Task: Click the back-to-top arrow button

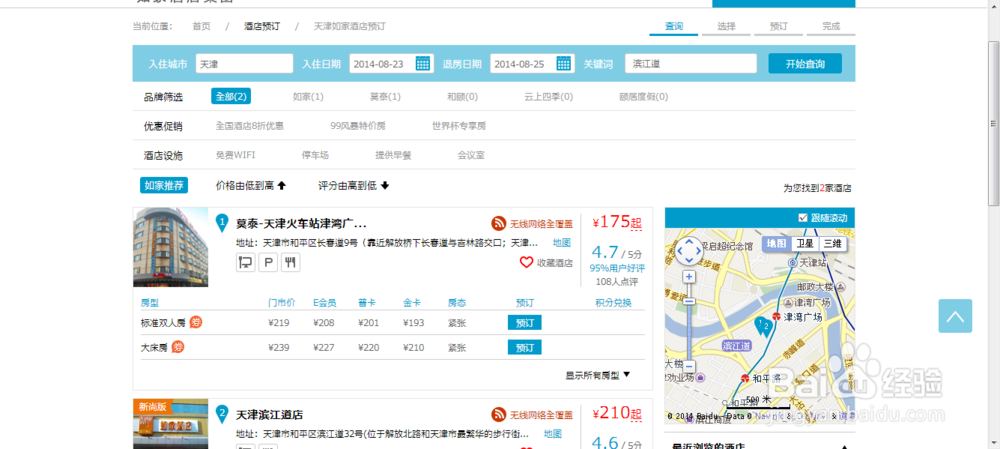Action: pos(955,316)
